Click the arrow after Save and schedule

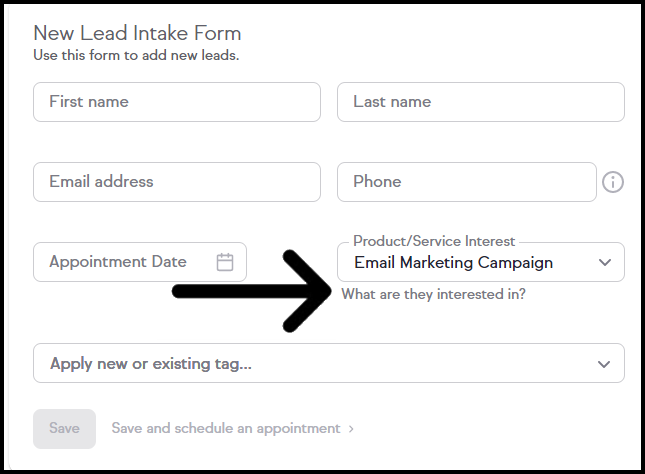[x=351, y=429]
